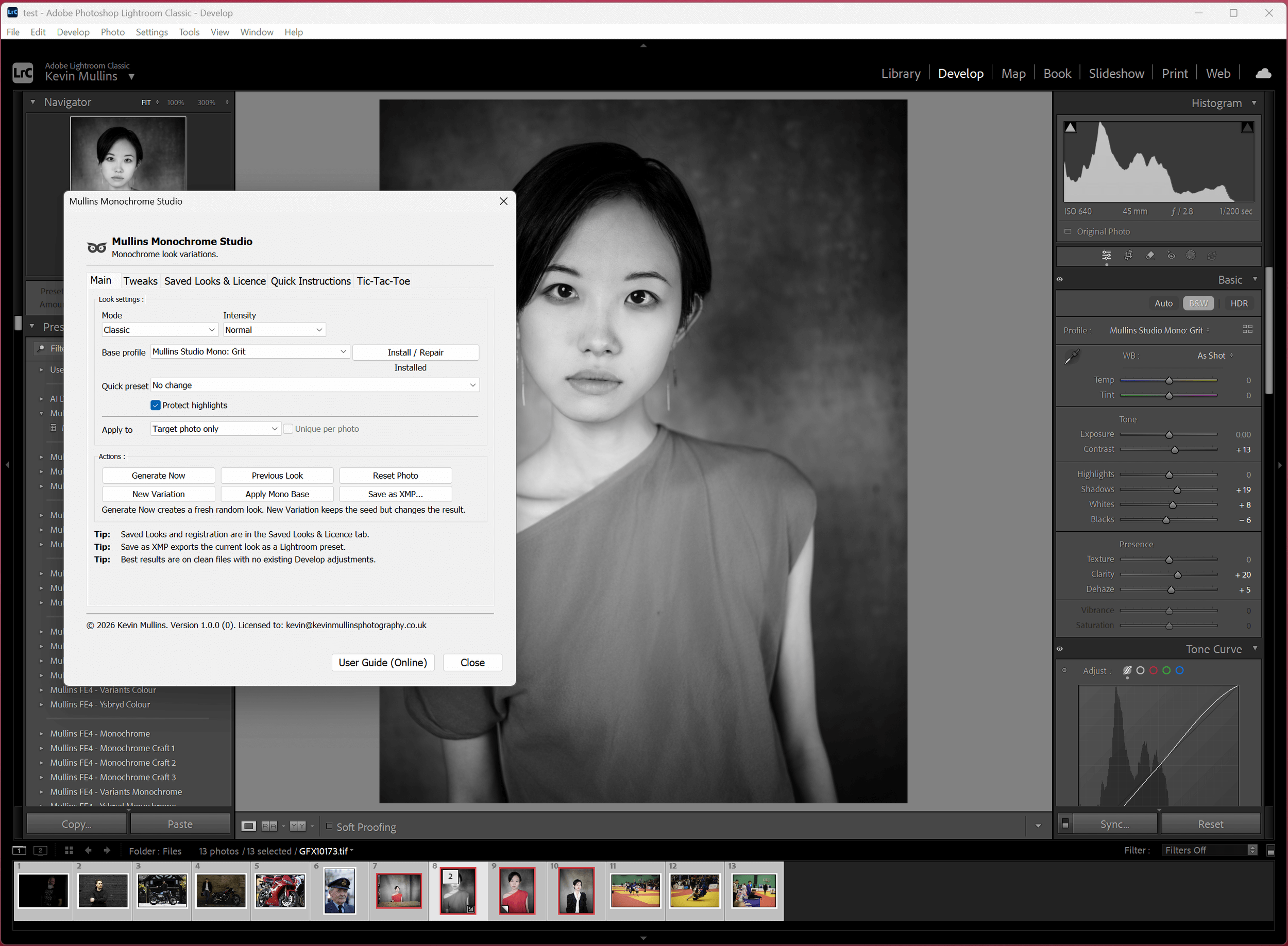
Task: Enable the Unique per photo checkbox
Action: tap(288, 428)
